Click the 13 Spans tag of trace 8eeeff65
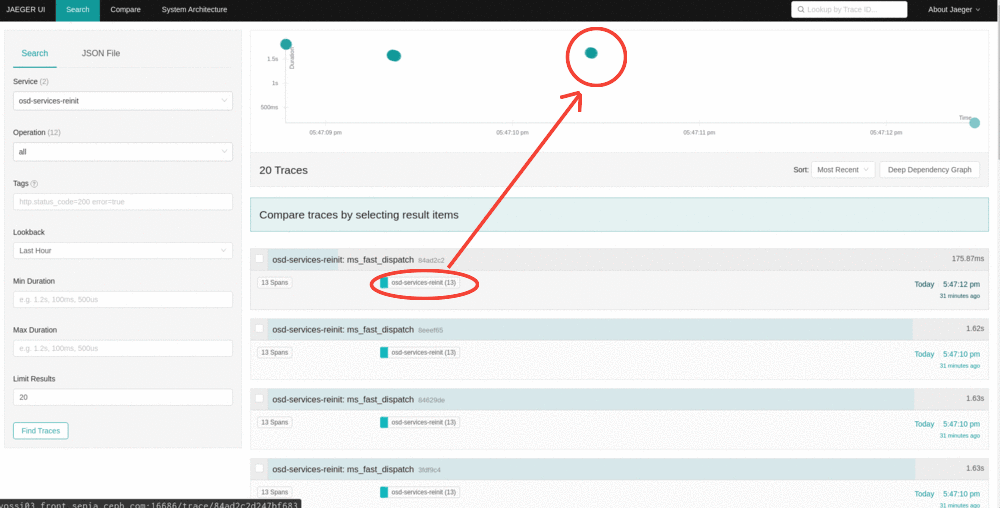 pyautogui.click(x=274, y=352)
